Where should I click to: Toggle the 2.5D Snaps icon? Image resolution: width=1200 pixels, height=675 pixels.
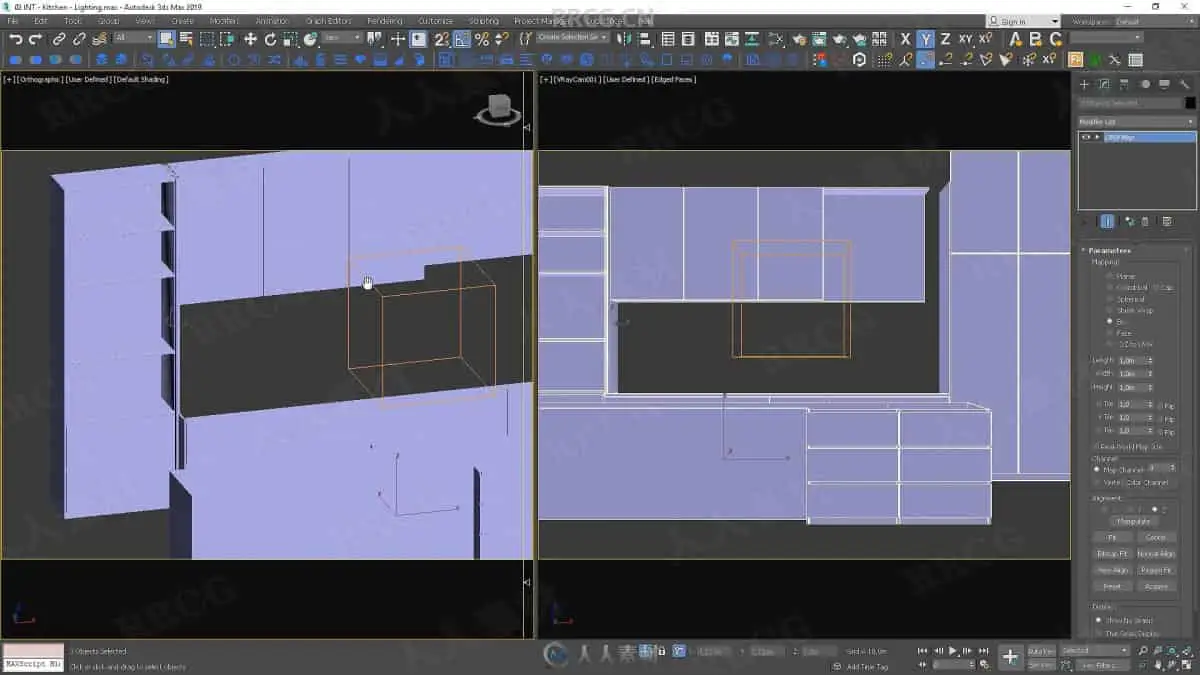[441, 39]
